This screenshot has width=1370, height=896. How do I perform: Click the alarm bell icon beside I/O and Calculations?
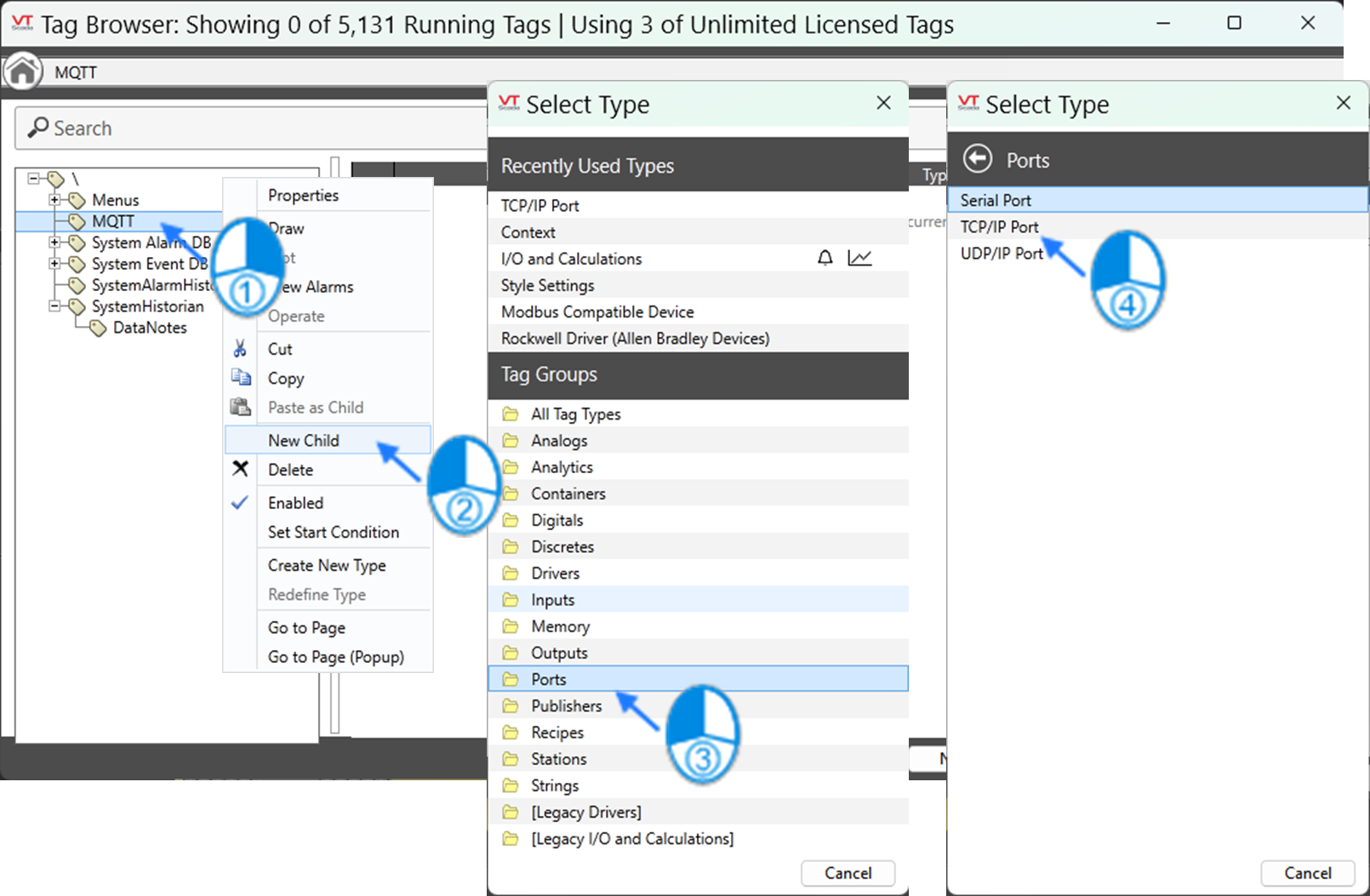click(825, 258)
